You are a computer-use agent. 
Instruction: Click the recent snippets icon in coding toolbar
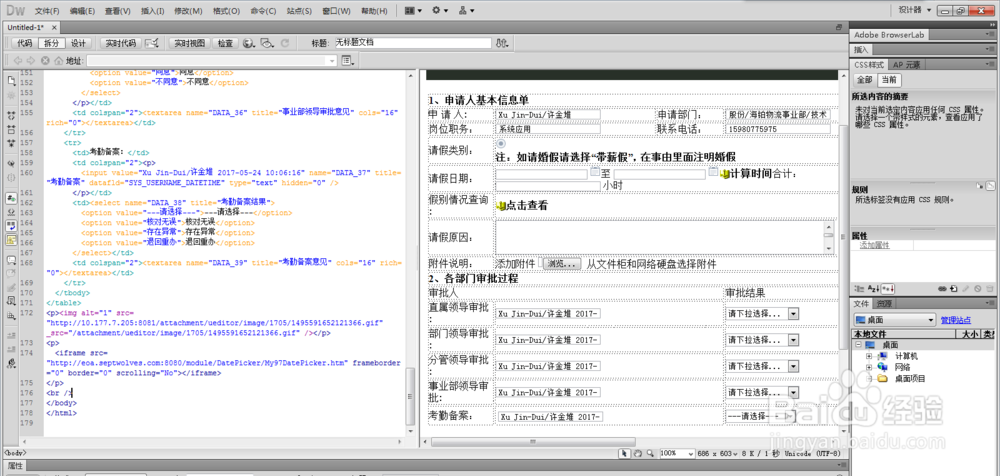(11, 302)
